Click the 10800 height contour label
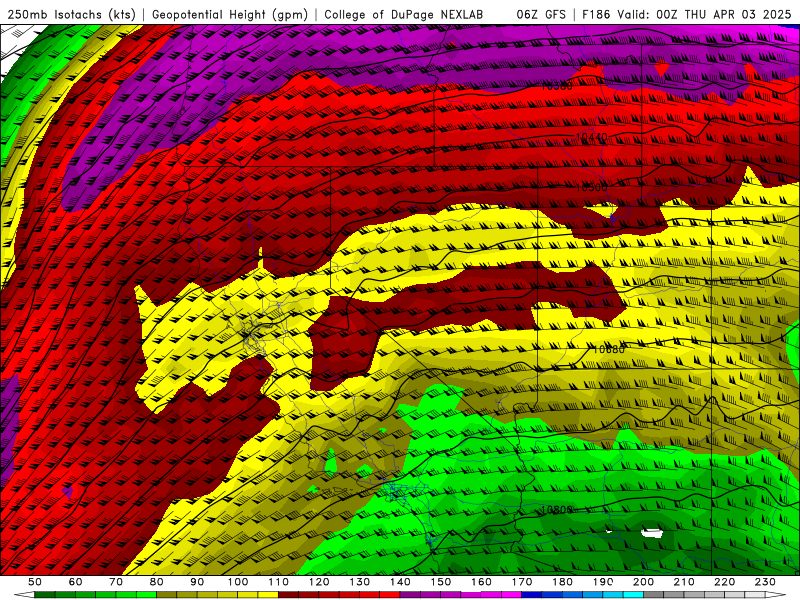 click(x=556, y=510)
